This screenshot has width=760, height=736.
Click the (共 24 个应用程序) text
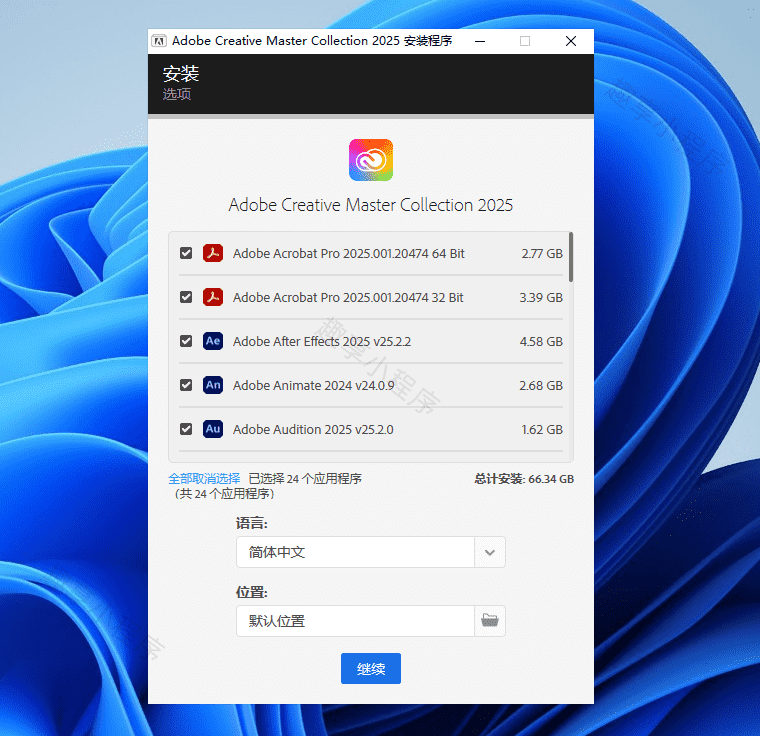[224, 494]
